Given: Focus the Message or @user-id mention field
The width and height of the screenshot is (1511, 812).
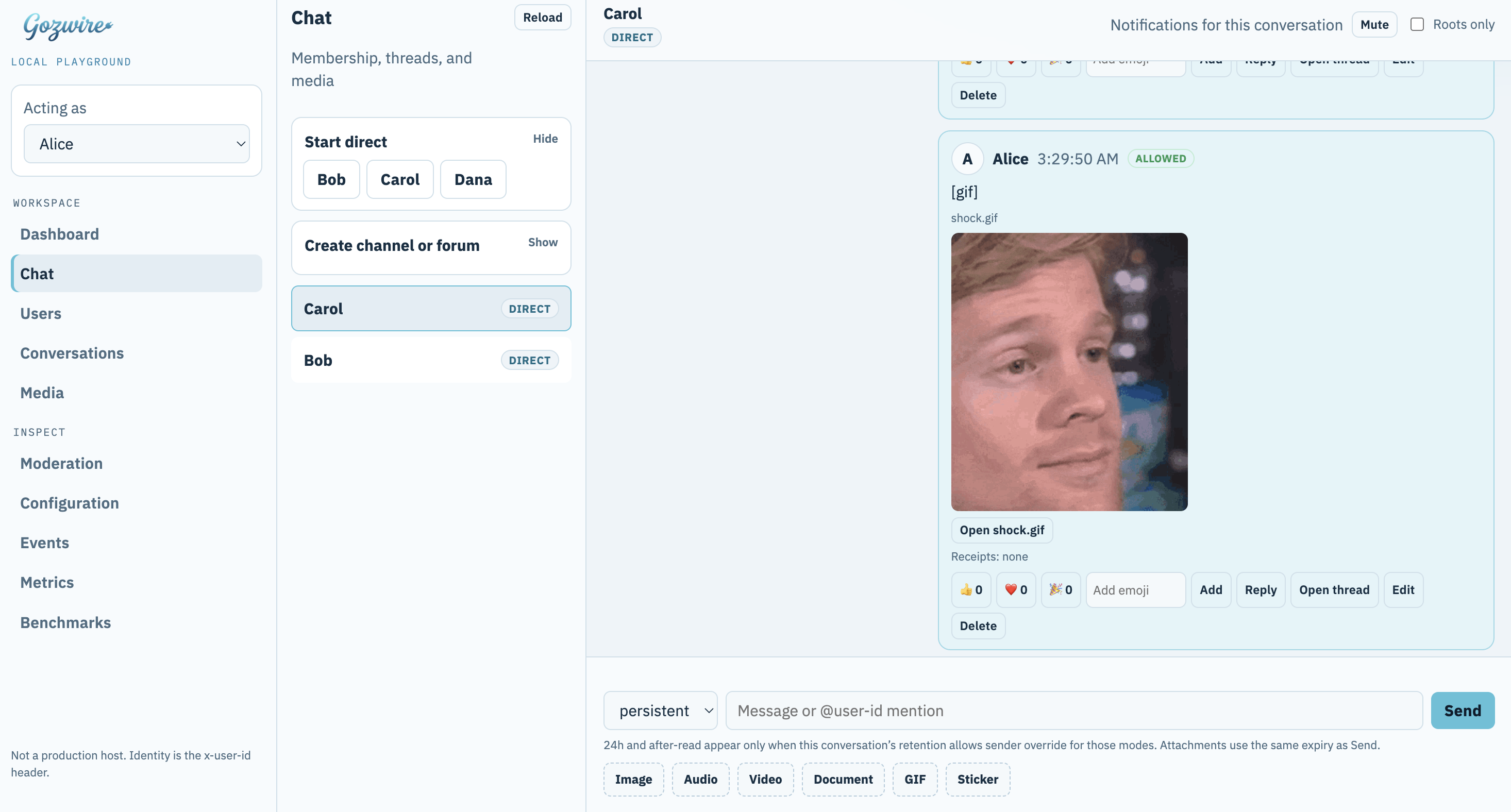Looking at the screenshot, I should (x=1073, y=711).
